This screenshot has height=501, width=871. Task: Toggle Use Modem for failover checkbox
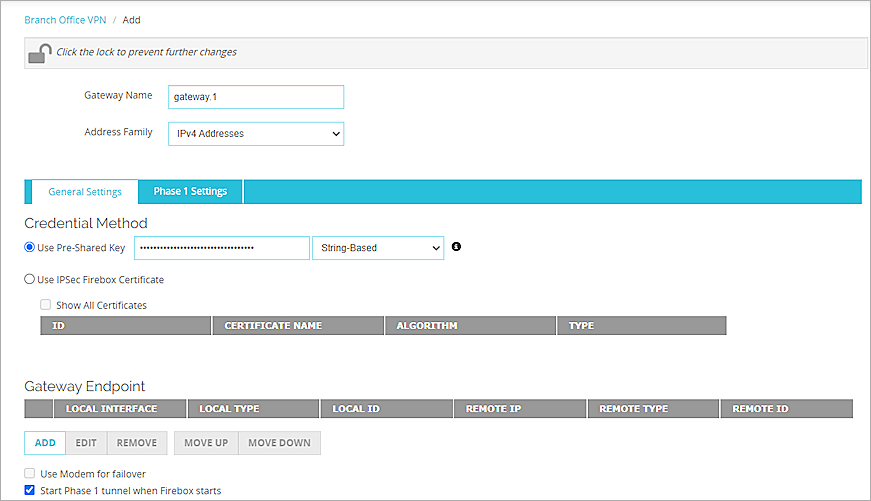coord(30,473)
